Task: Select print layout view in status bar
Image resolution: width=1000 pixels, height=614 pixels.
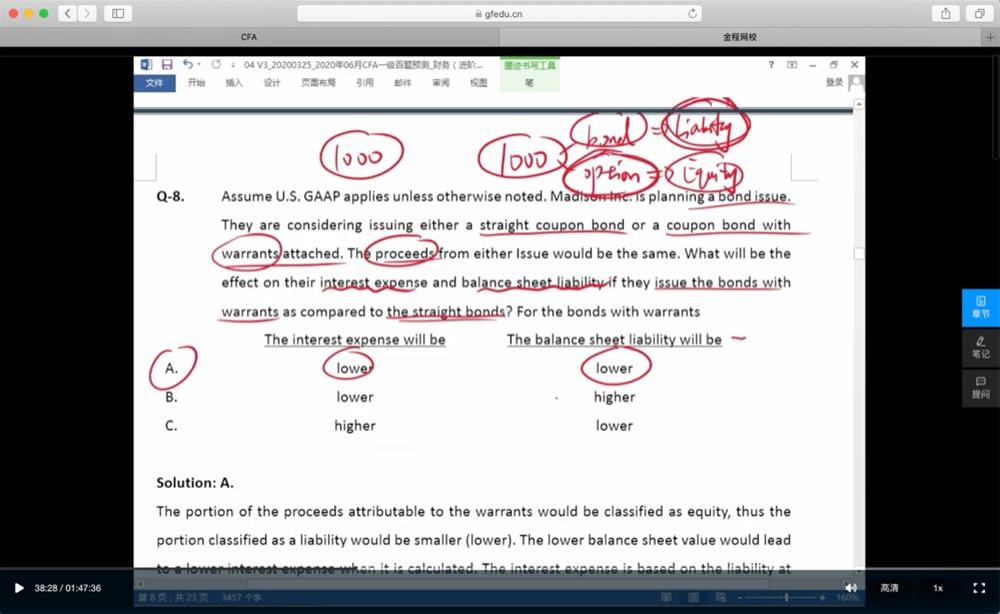Action: point(693,597)
